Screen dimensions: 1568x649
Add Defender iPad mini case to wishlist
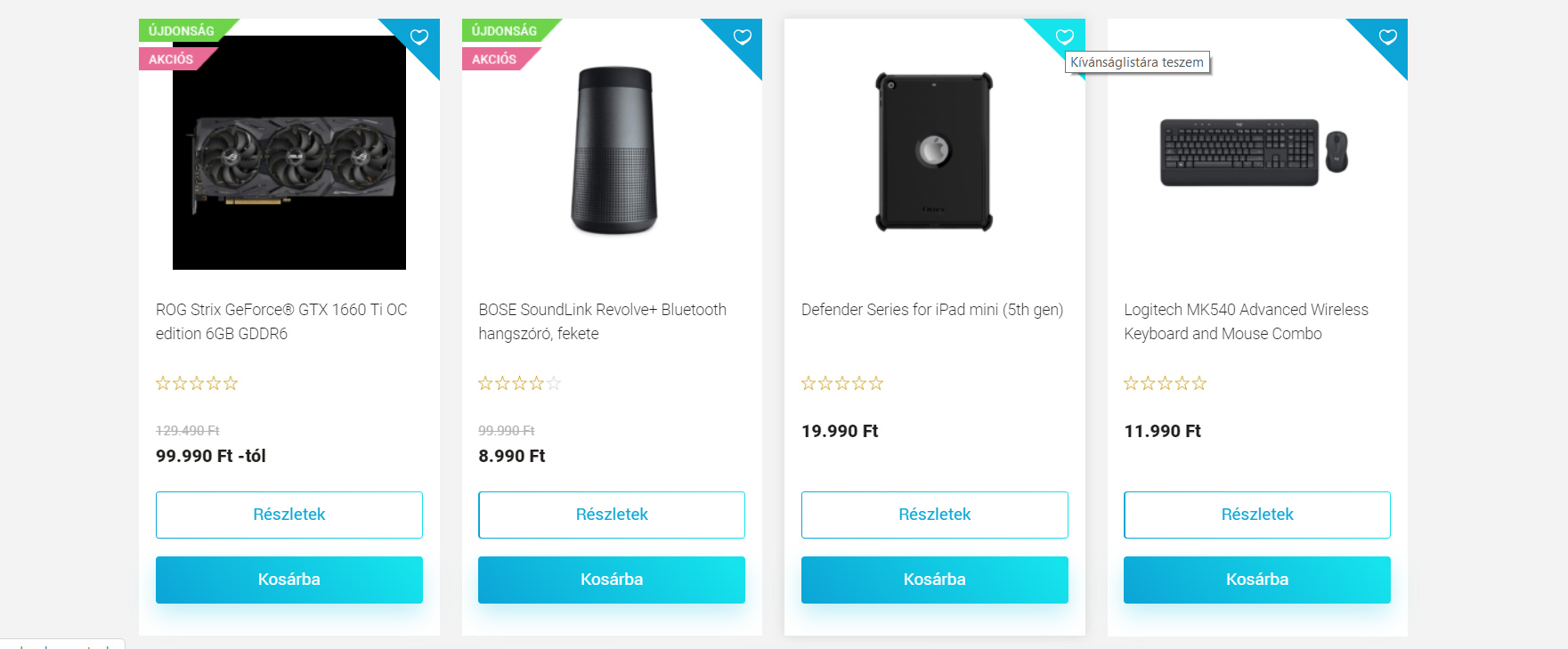[1065, 37]
